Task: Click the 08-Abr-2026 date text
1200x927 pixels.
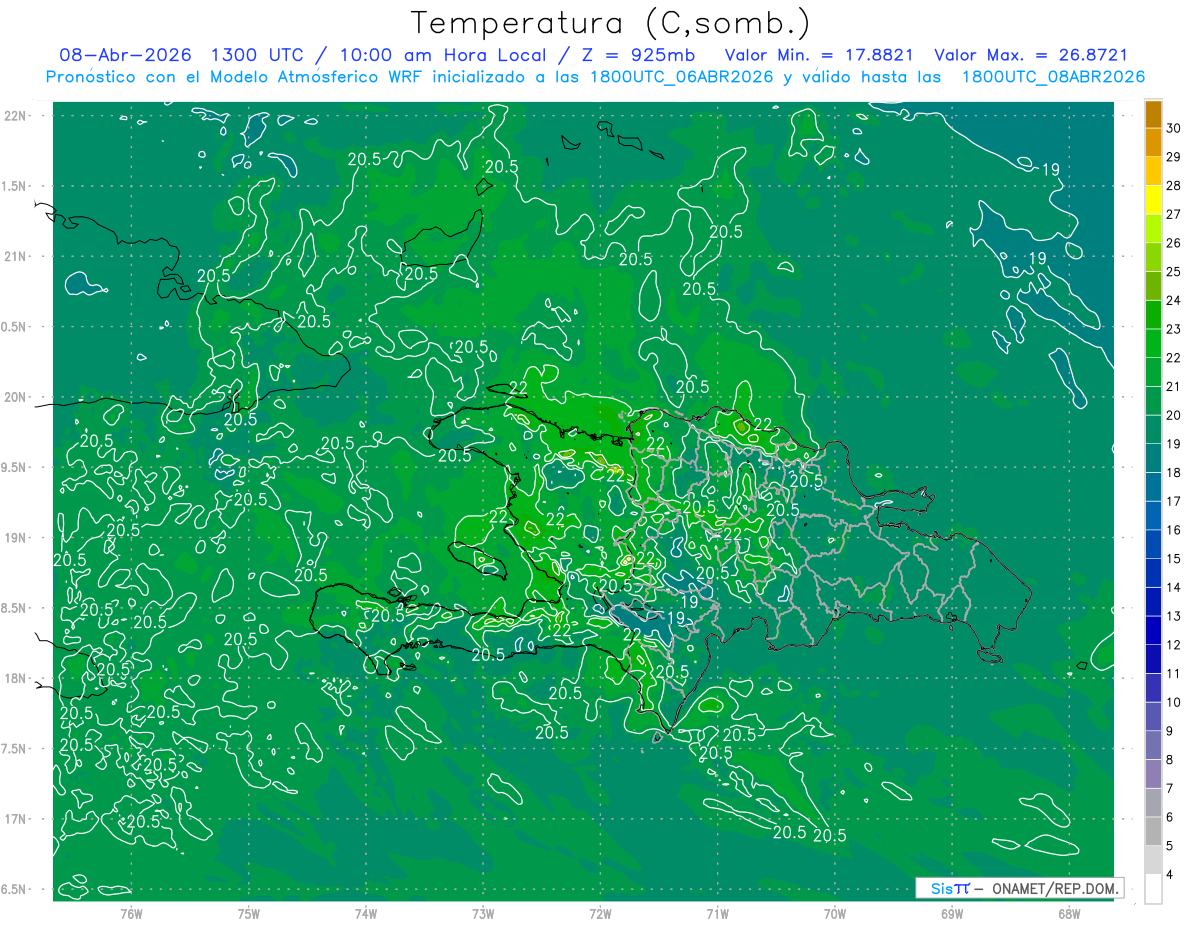Action: click(x=125, y=55)
